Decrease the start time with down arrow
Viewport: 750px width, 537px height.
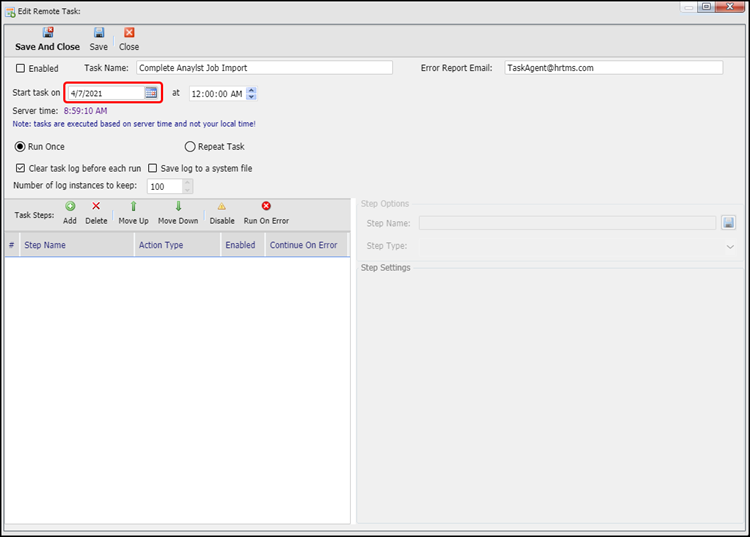251,97
